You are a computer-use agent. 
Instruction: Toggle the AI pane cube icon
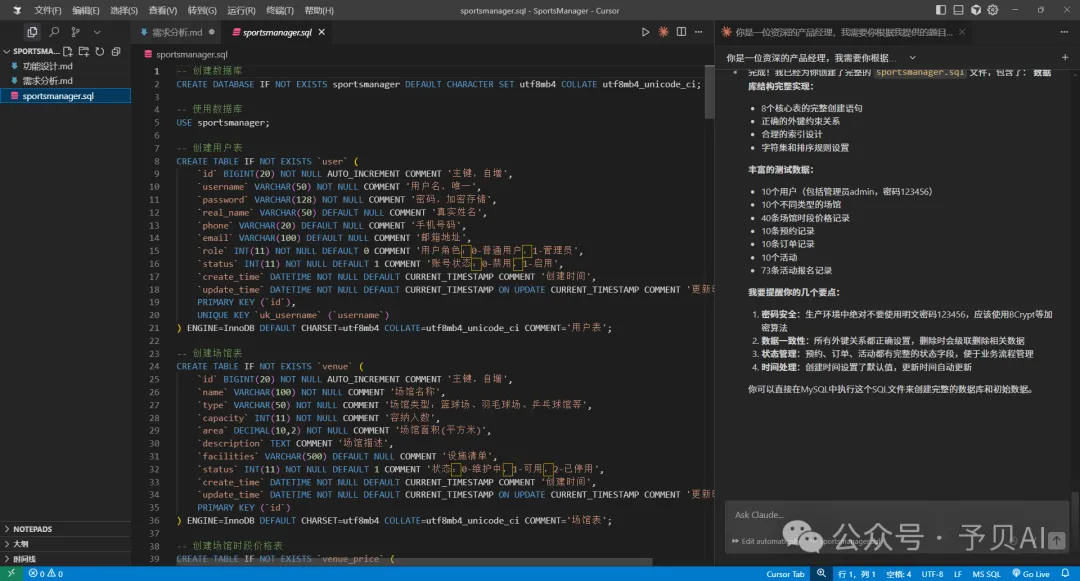pos(975,10)
